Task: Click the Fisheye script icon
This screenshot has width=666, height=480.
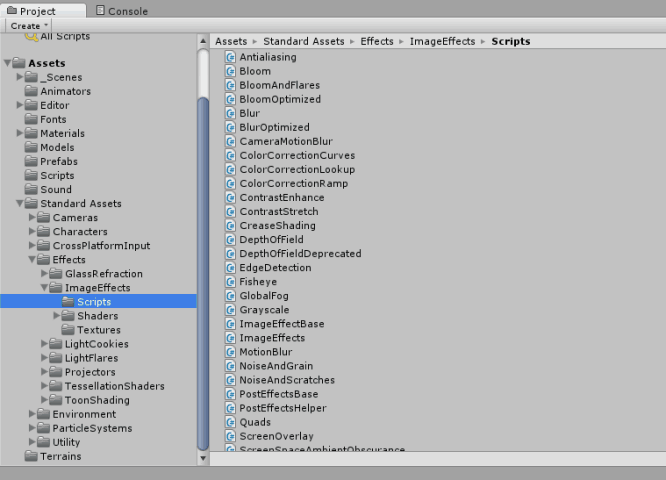Action: click(x=231, y=282)
